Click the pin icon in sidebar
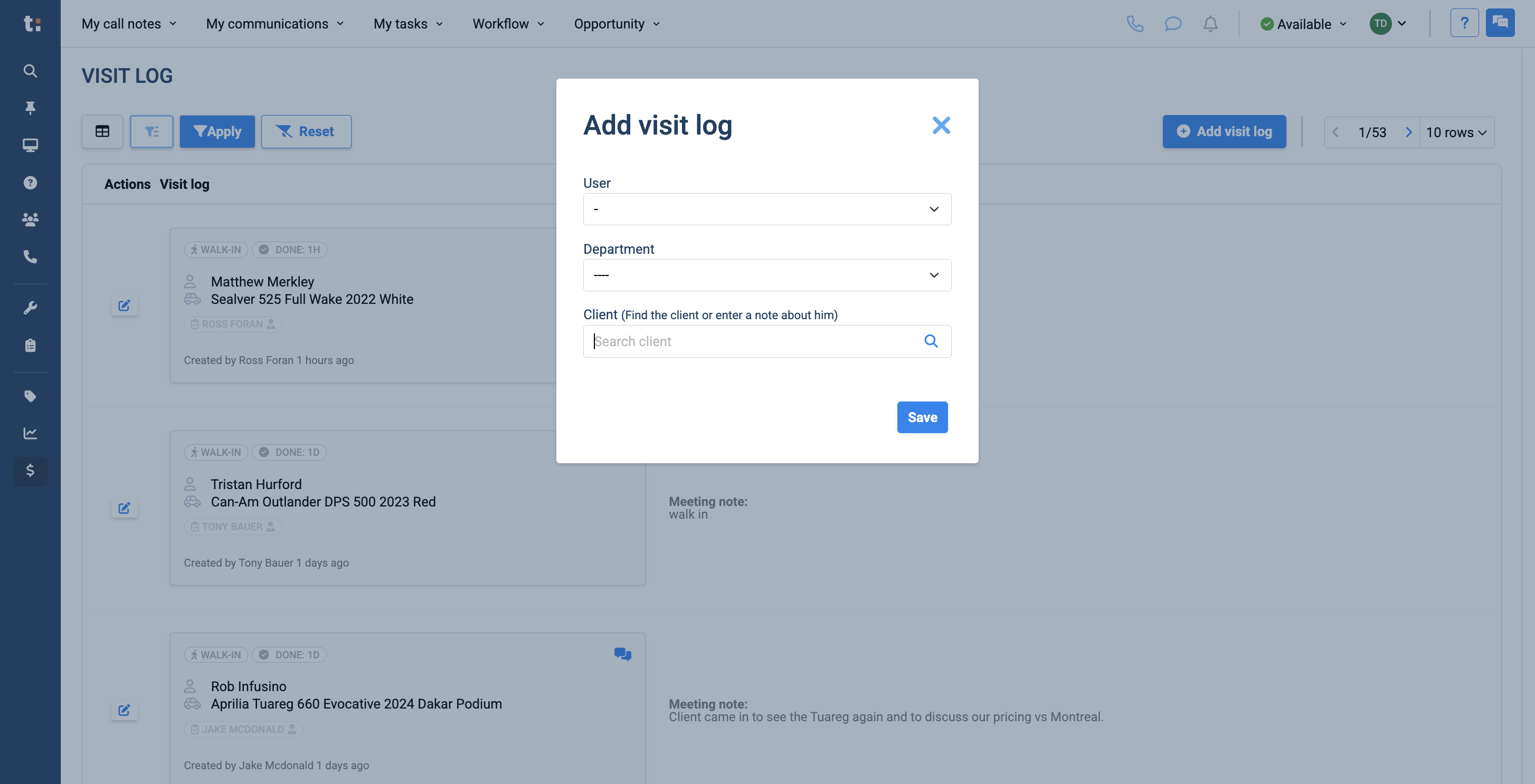 click(30, 108)
